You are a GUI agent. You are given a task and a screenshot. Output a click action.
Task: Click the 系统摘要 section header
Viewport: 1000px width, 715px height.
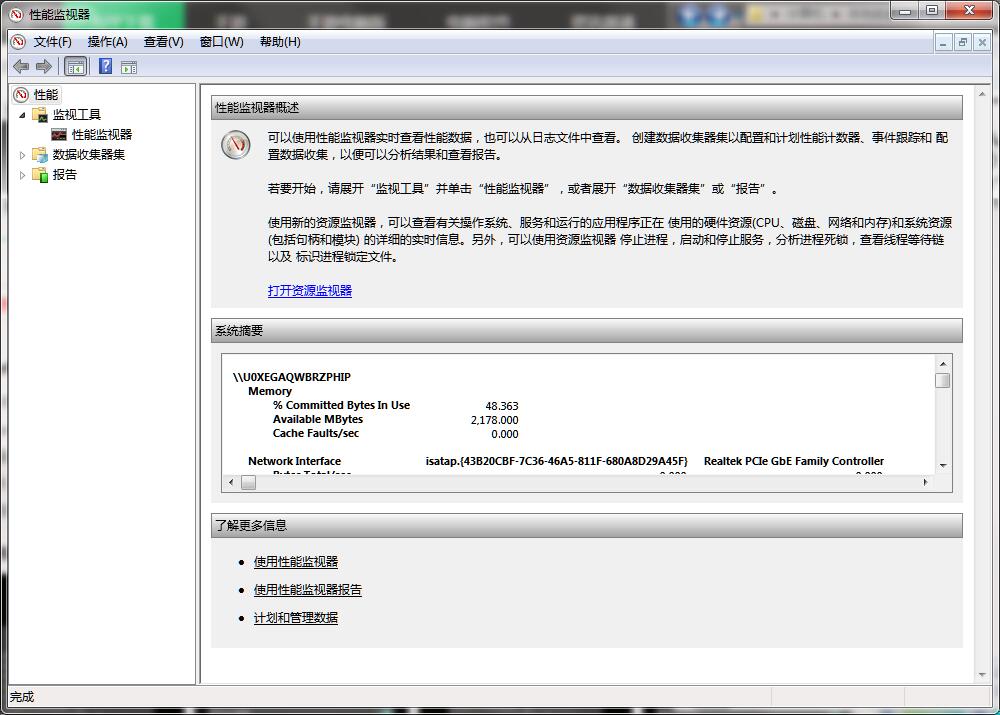(587, 331)
